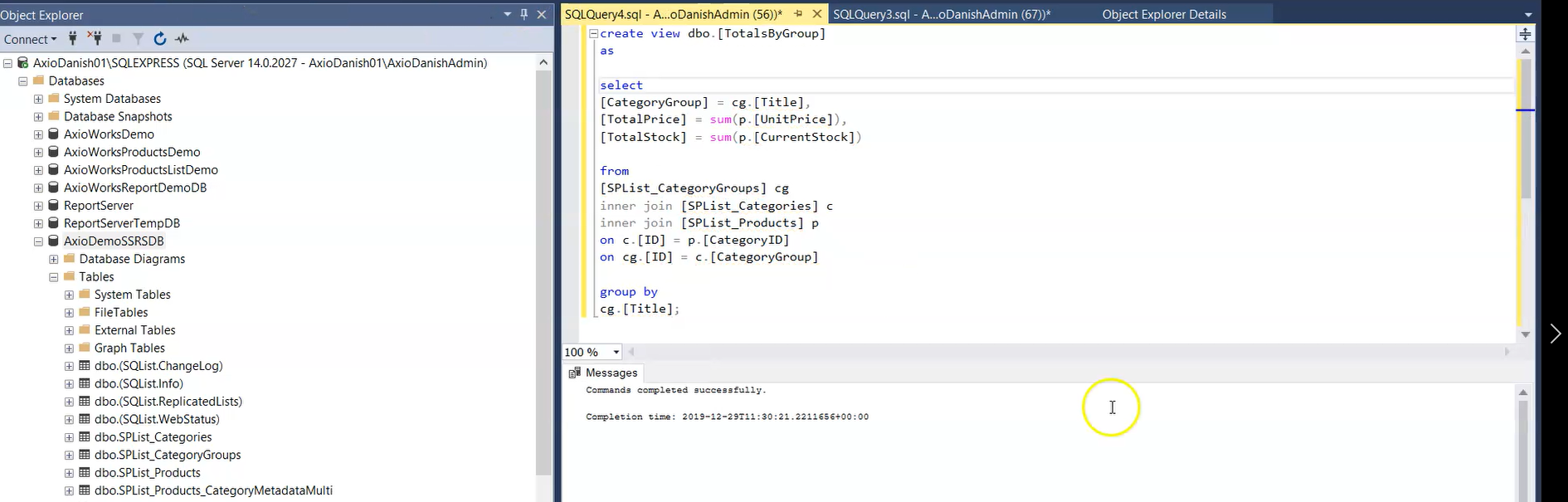Close the SQLQuery4.sql tab

point(817,14)
